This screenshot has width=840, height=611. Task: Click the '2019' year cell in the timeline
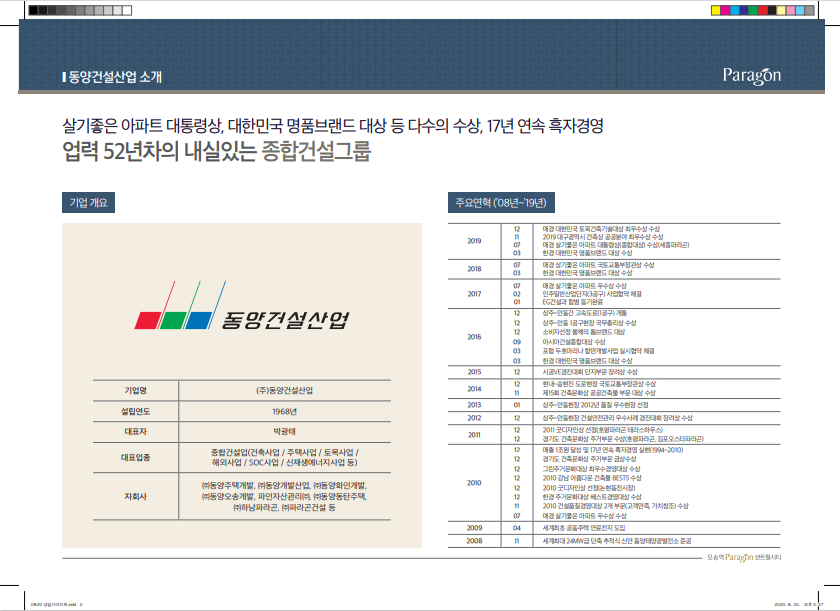tap(474, 241)
